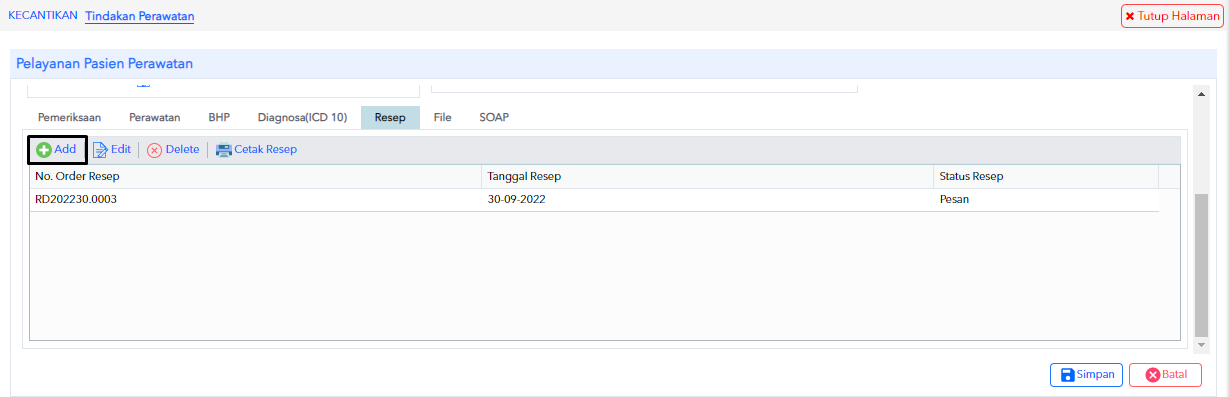The width and height of the screenshot is (1230, 397).
Task: Click the Pesan status cell
Action: 1045,199
